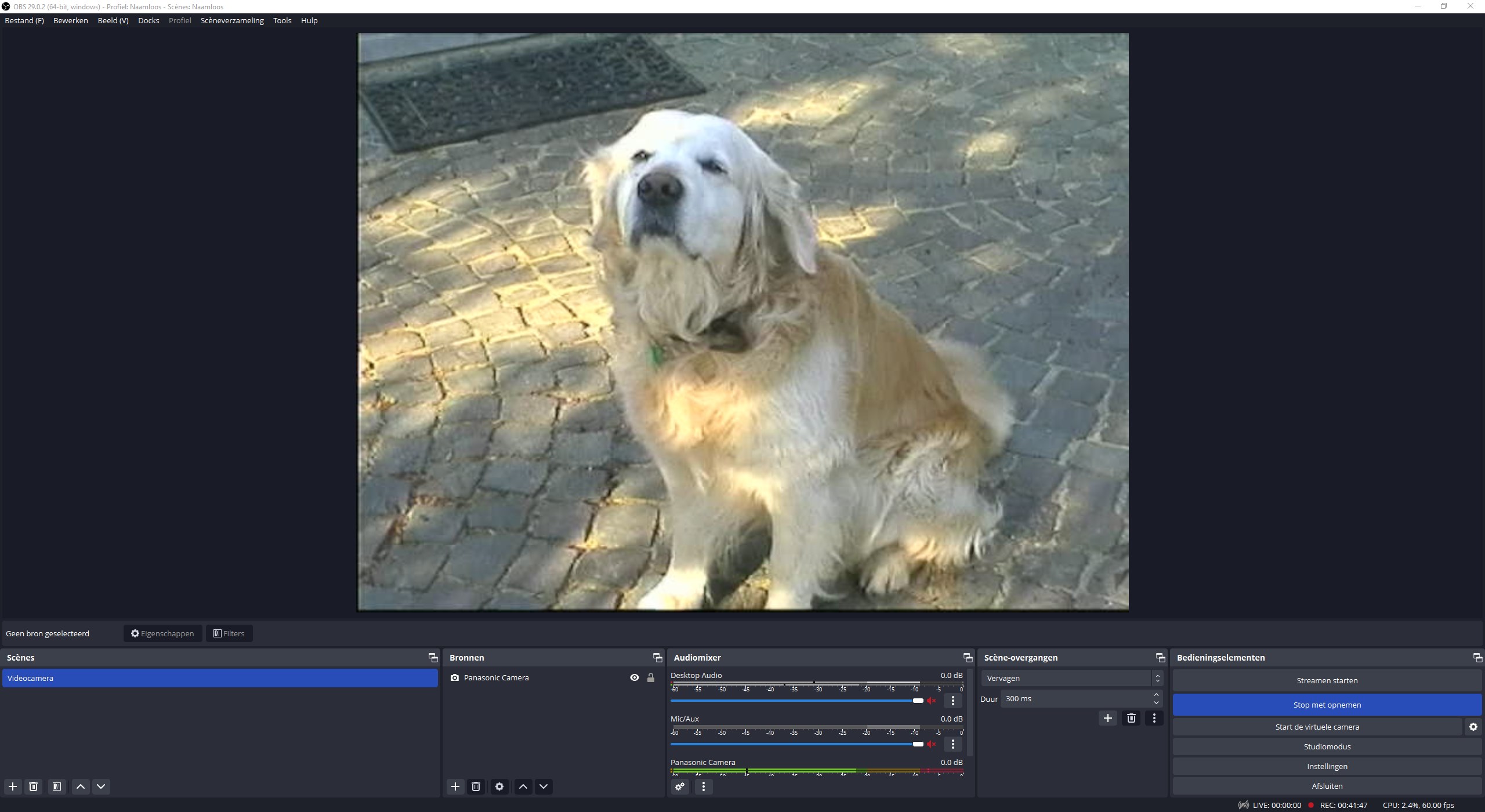Open Desktop Audio three-dot options menu
The width and height of the screenshot is (1485, 812).
tap(953, 701)
